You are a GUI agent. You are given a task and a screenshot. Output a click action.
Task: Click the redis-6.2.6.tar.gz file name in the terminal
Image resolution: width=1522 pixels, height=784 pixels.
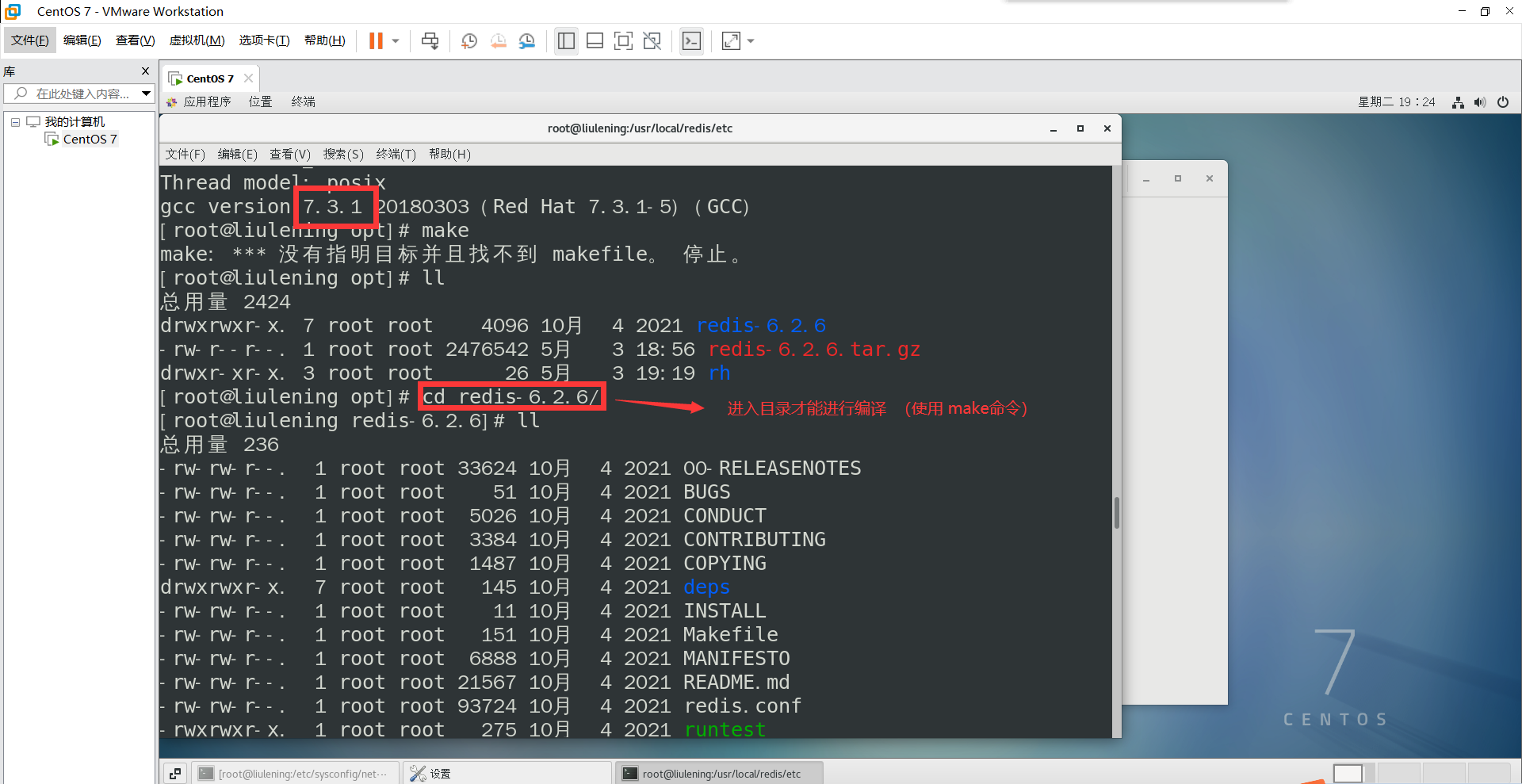pos(814,350)
